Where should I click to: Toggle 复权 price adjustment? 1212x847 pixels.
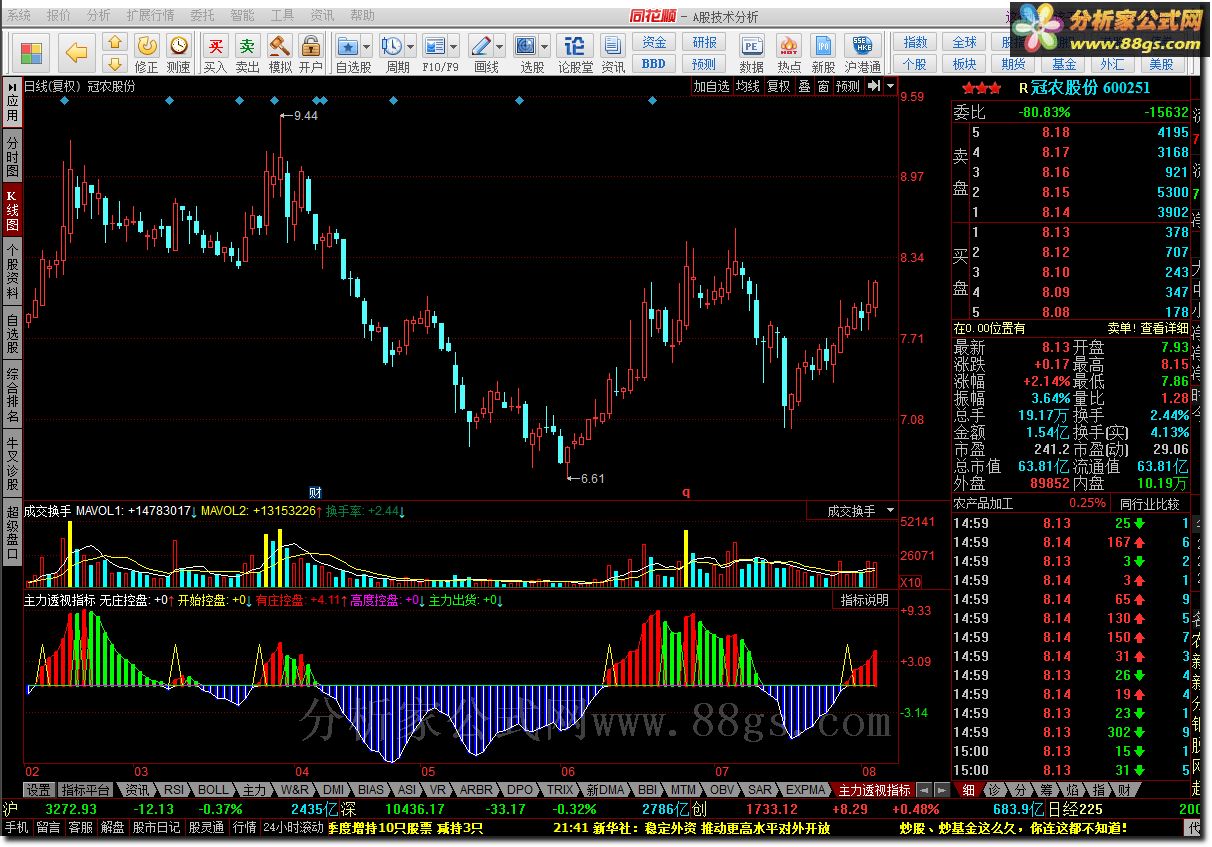(x=779, y=86)
